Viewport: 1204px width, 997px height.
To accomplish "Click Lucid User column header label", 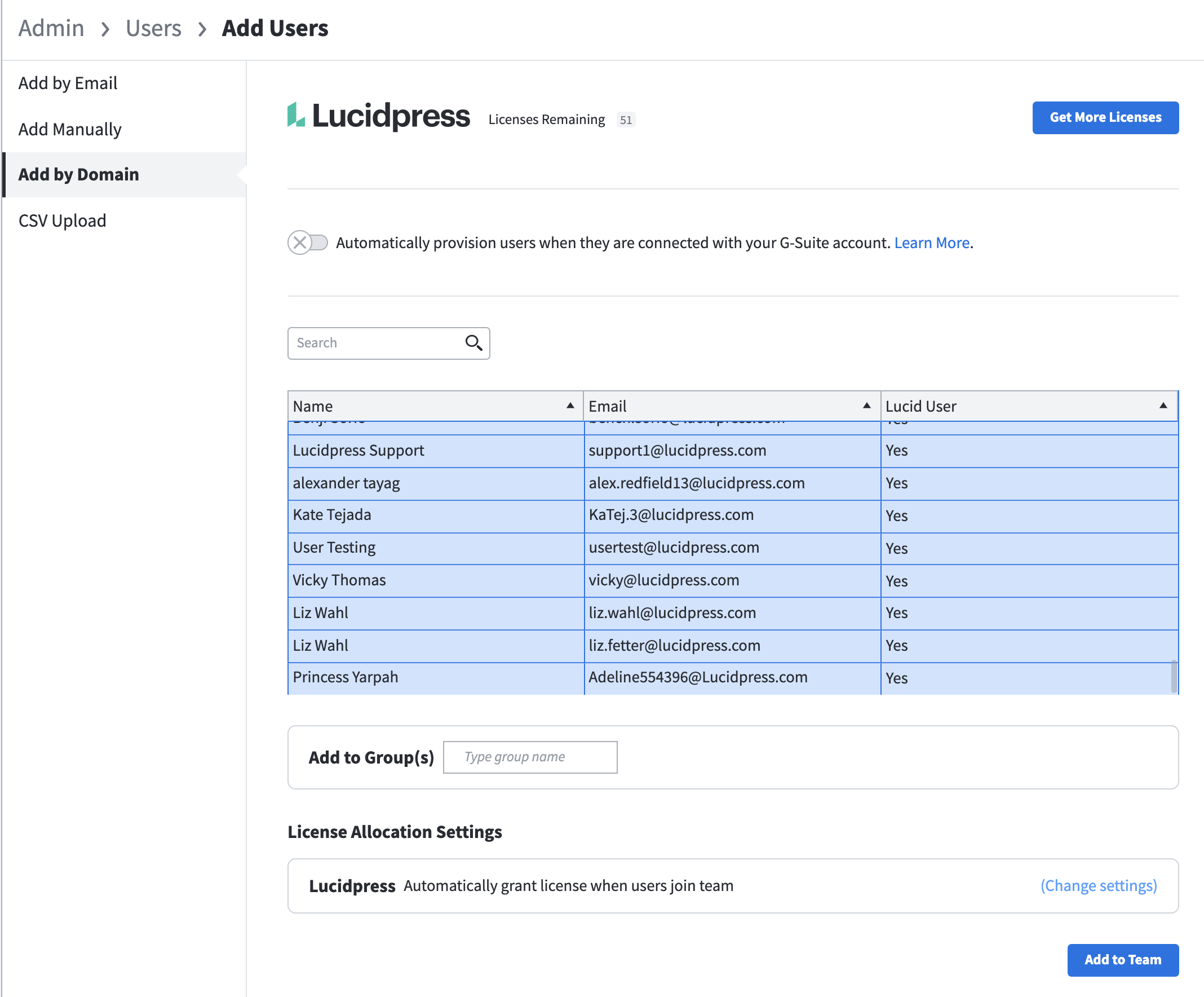I will click(x=920, y=406).
